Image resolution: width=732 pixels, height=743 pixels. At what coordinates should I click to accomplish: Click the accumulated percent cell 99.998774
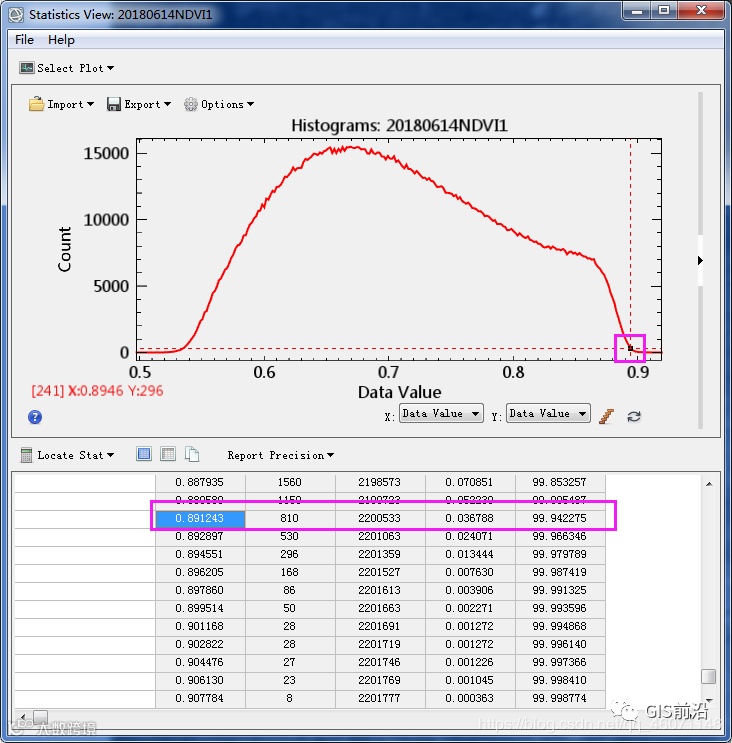[560, 698]
